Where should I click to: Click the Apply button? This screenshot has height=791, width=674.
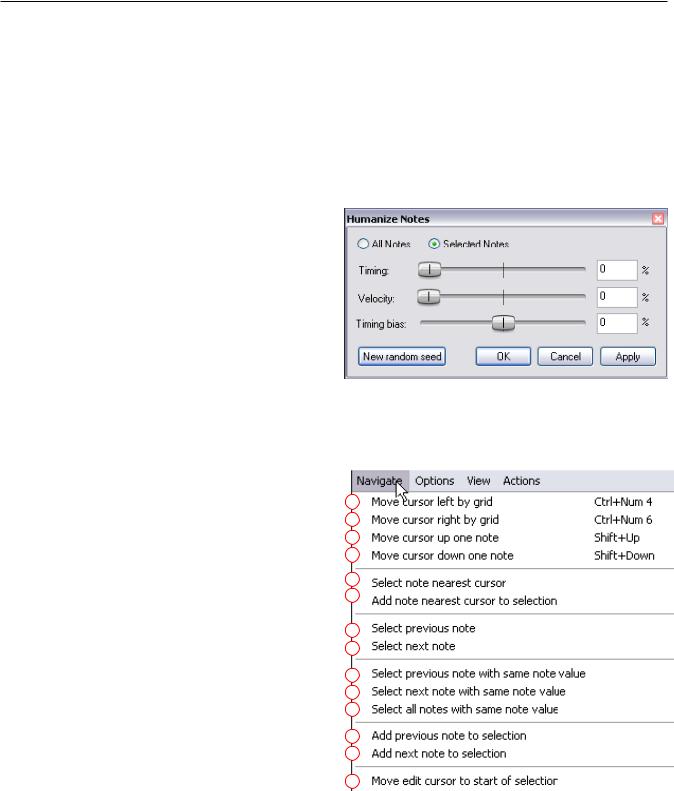tap(628, 356)
